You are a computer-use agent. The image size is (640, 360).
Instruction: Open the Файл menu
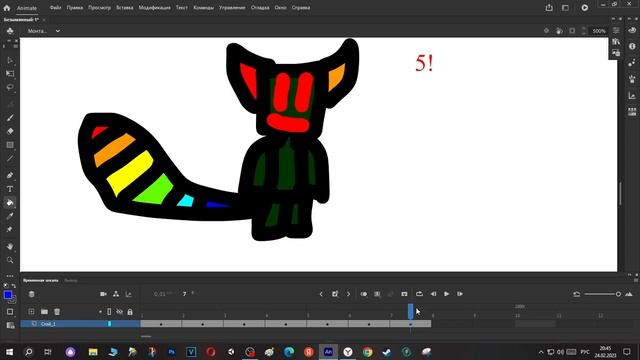coord(55,7)
